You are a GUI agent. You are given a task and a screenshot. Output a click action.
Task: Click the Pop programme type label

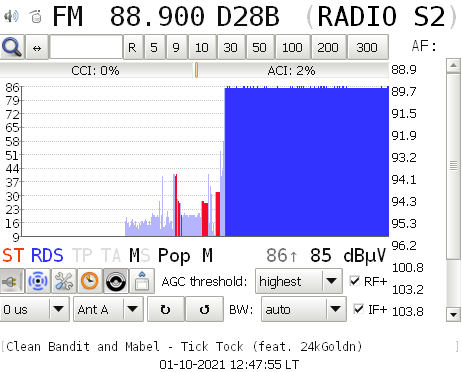[174, 256]
